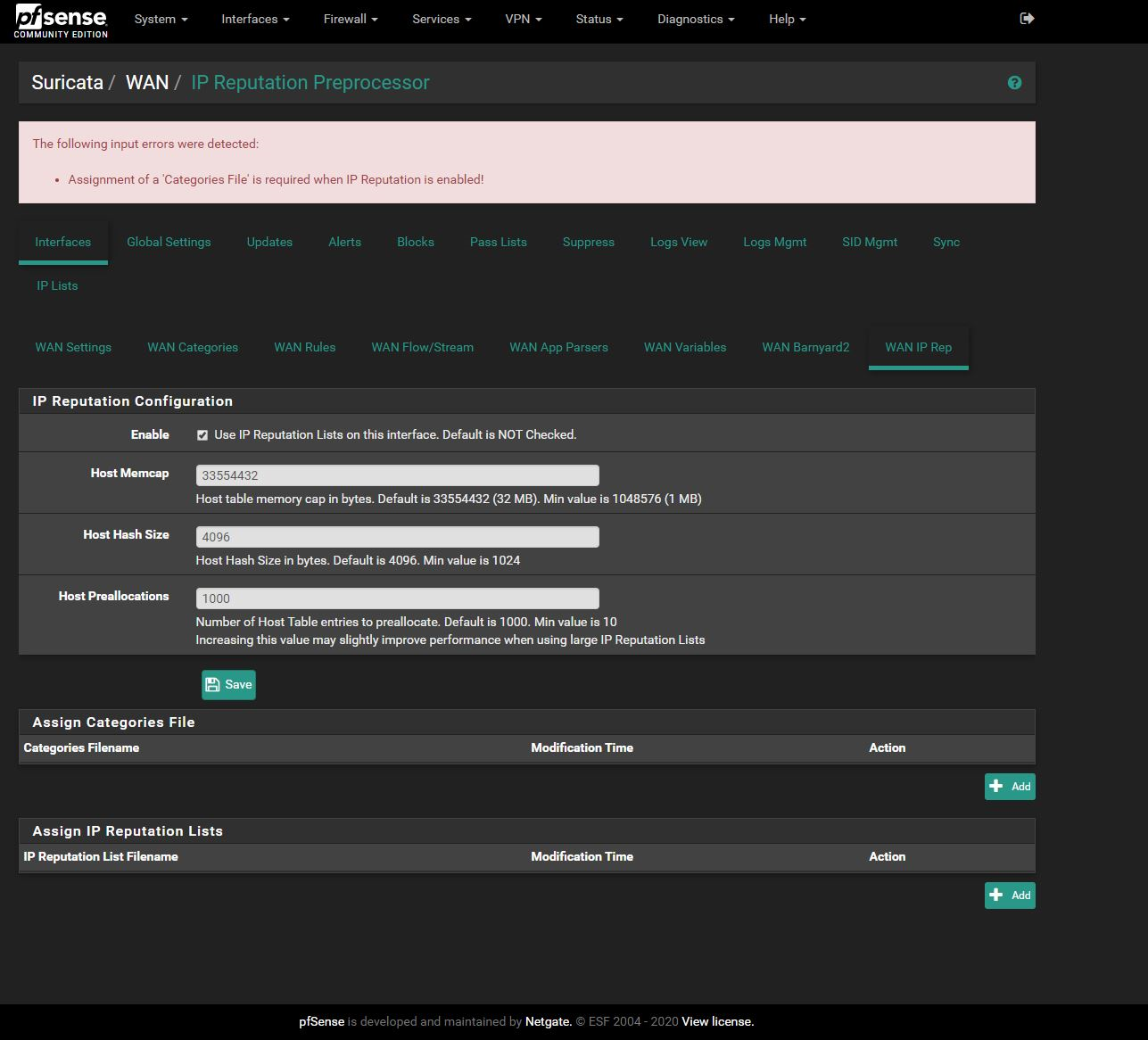
Task: Expand the Services menu
Action: point(442,19)
